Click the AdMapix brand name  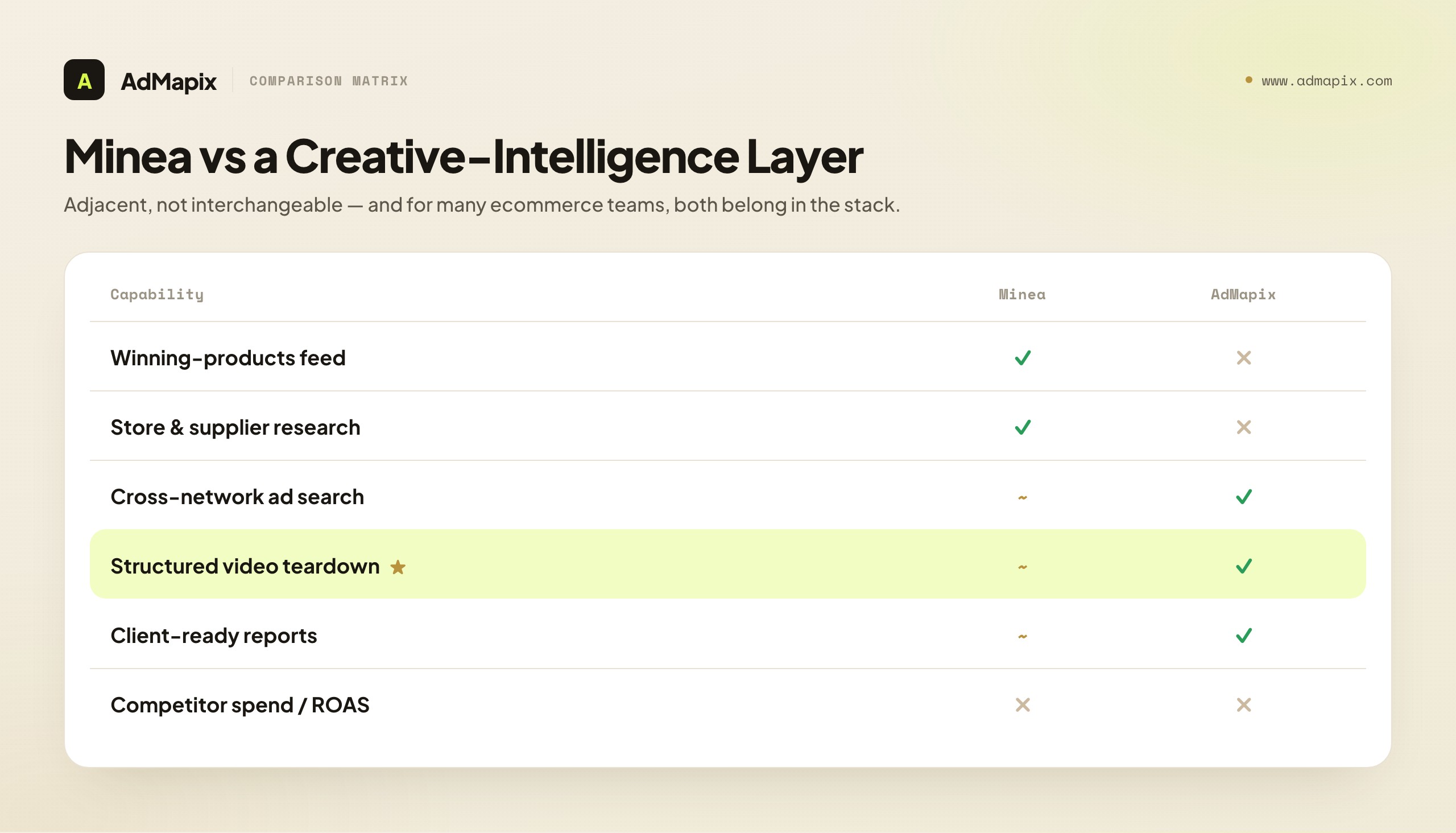click(x=169, y=81)
